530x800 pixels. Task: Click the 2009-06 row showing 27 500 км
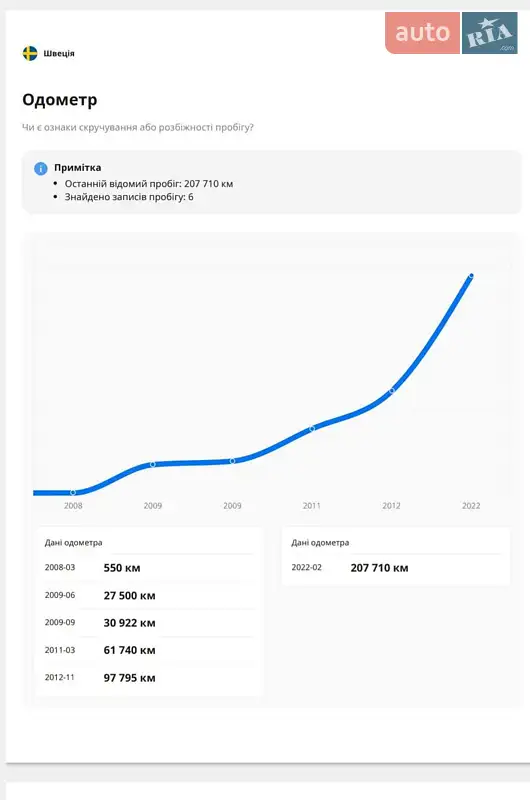click(149, 595)
